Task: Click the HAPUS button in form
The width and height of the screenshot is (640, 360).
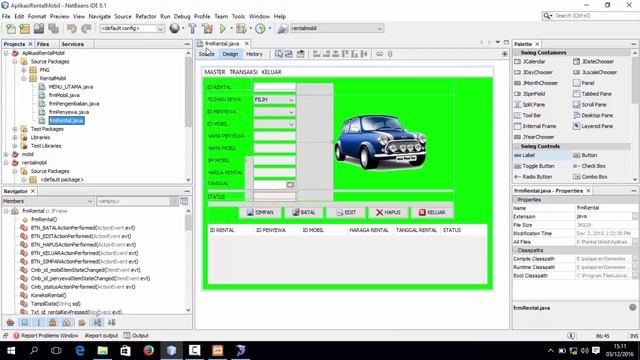Action: pyautogui.click(x=388, y=212)
